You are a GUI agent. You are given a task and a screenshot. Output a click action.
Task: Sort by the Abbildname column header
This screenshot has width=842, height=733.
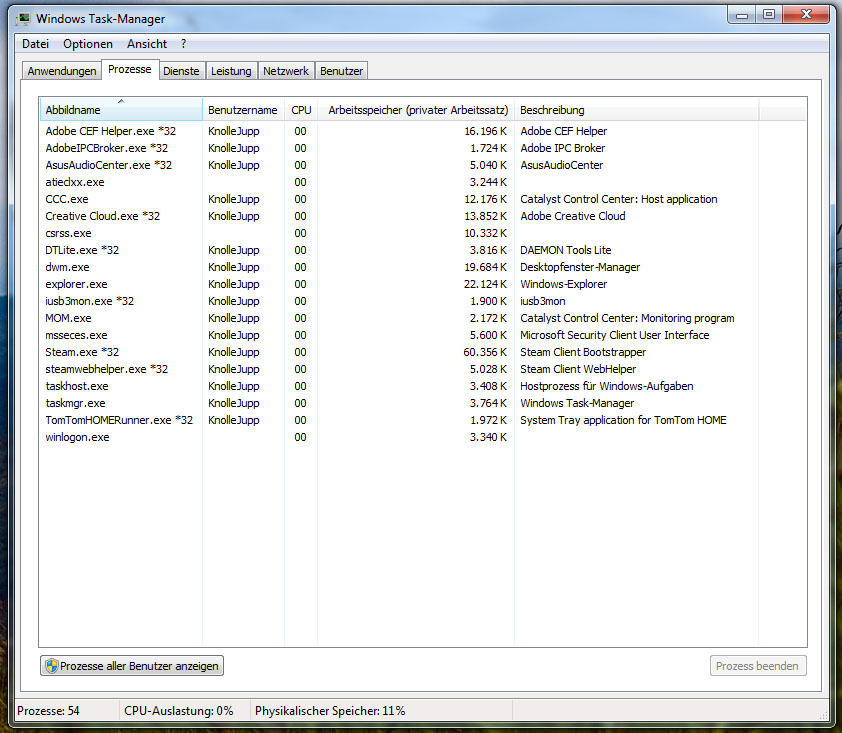[x=121, y=110]
